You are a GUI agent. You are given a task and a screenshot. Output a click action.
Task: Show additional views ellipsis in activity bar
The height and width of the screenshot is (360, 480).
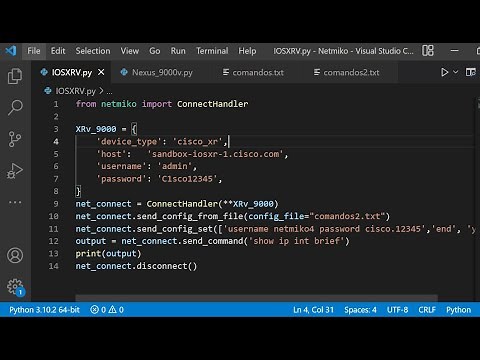(x=15, y=202)
